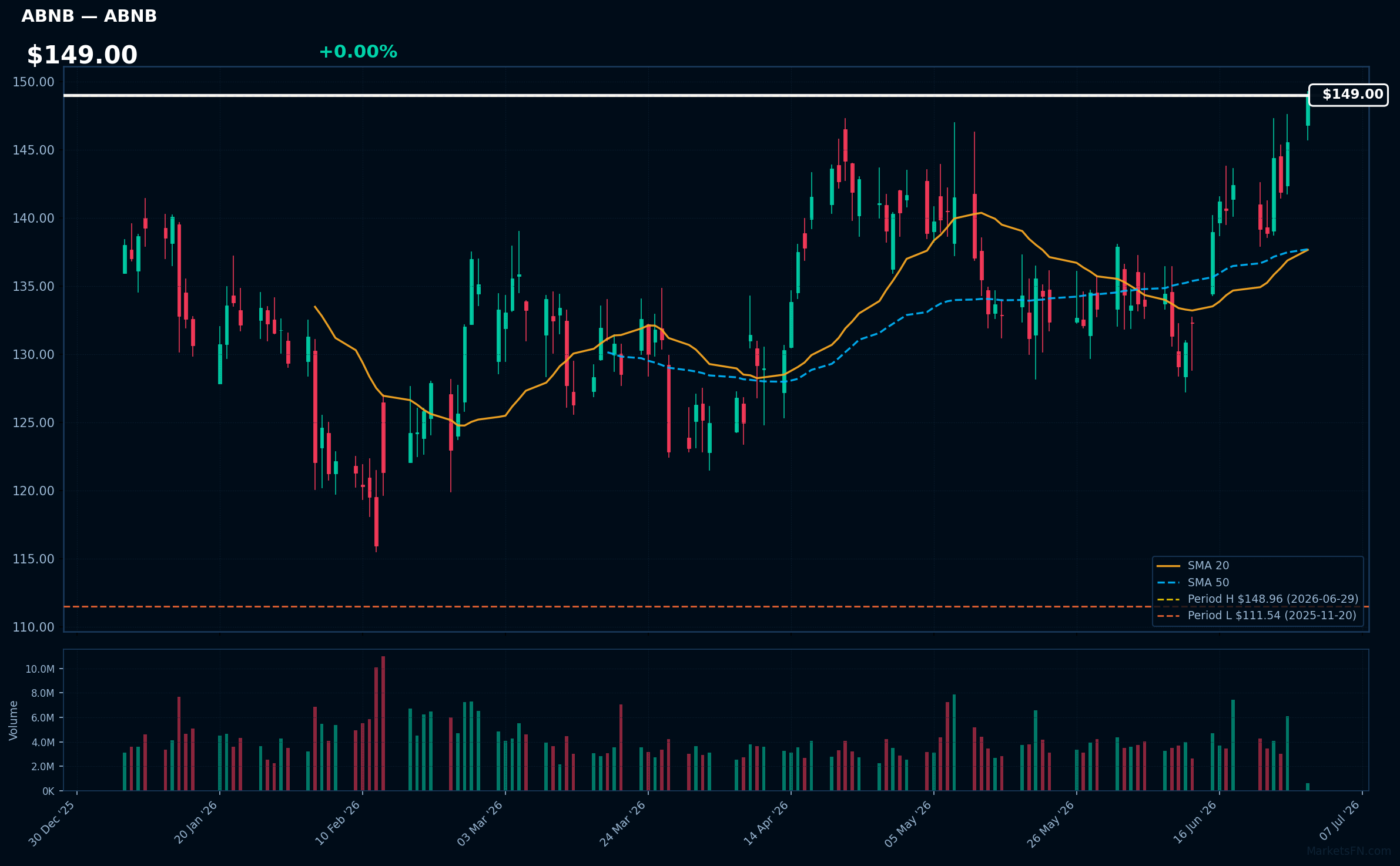
Task: Click the 16 Jun '26 date label
Action: coord(1195,823)
